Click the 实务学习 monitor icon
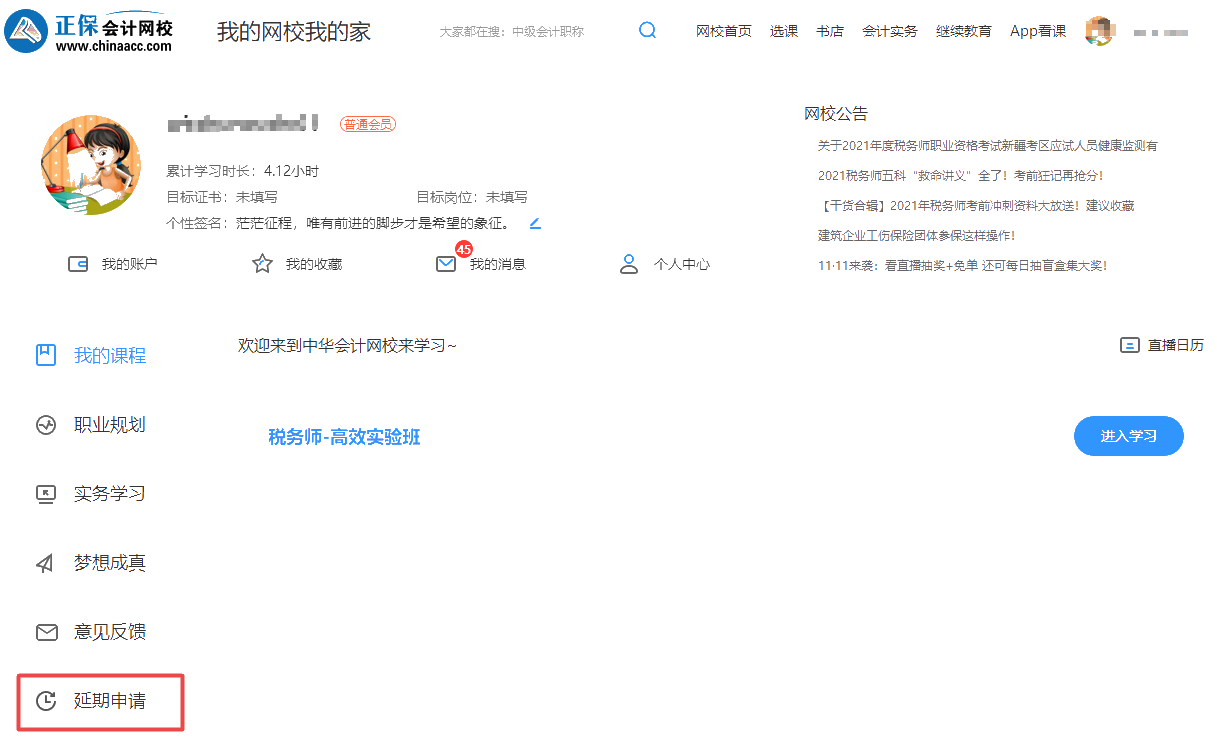The height and width of the screenshot is (752, 1217). pyautogui.click(x=46, y=493)
